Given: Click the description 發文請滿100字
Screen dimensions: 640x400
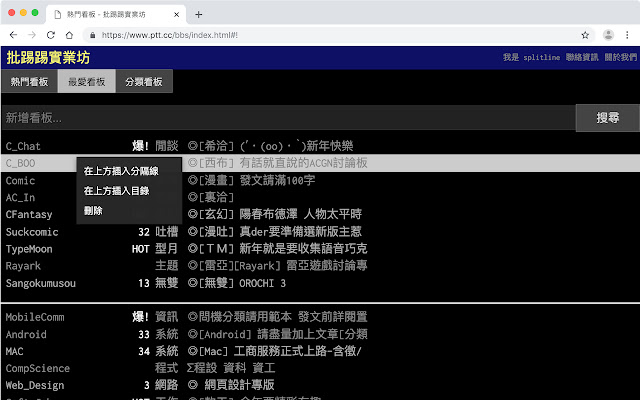Looking at the screenshot, I should [x=277, y=180].
